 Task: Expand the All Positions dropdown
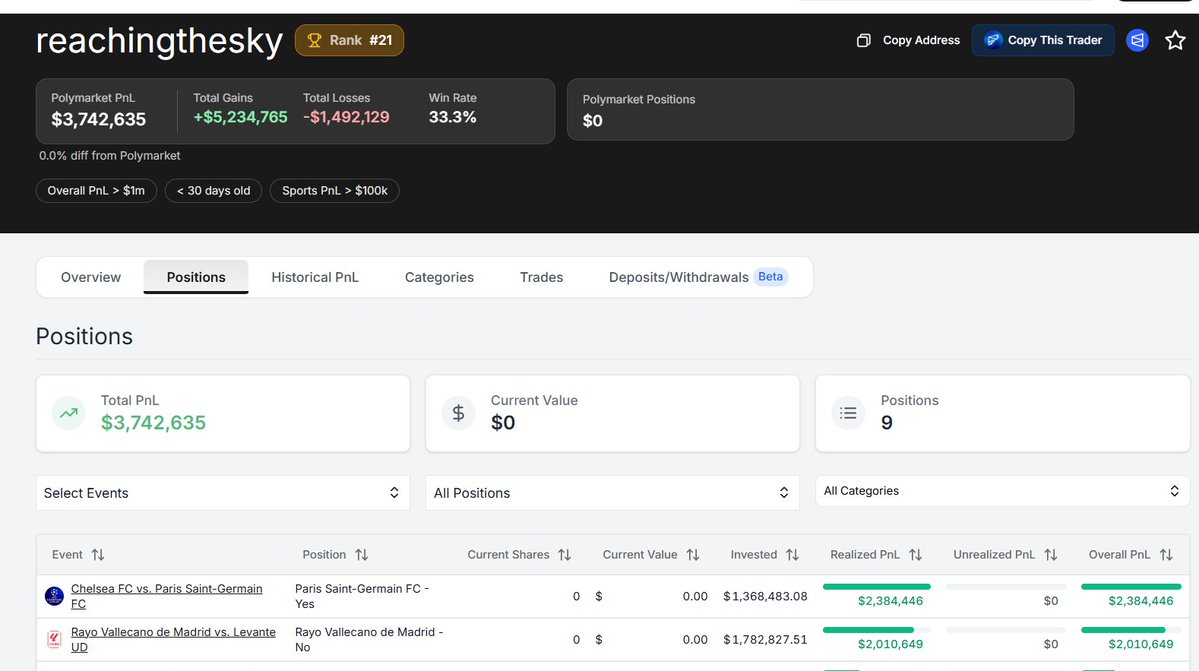coord(612,493)
